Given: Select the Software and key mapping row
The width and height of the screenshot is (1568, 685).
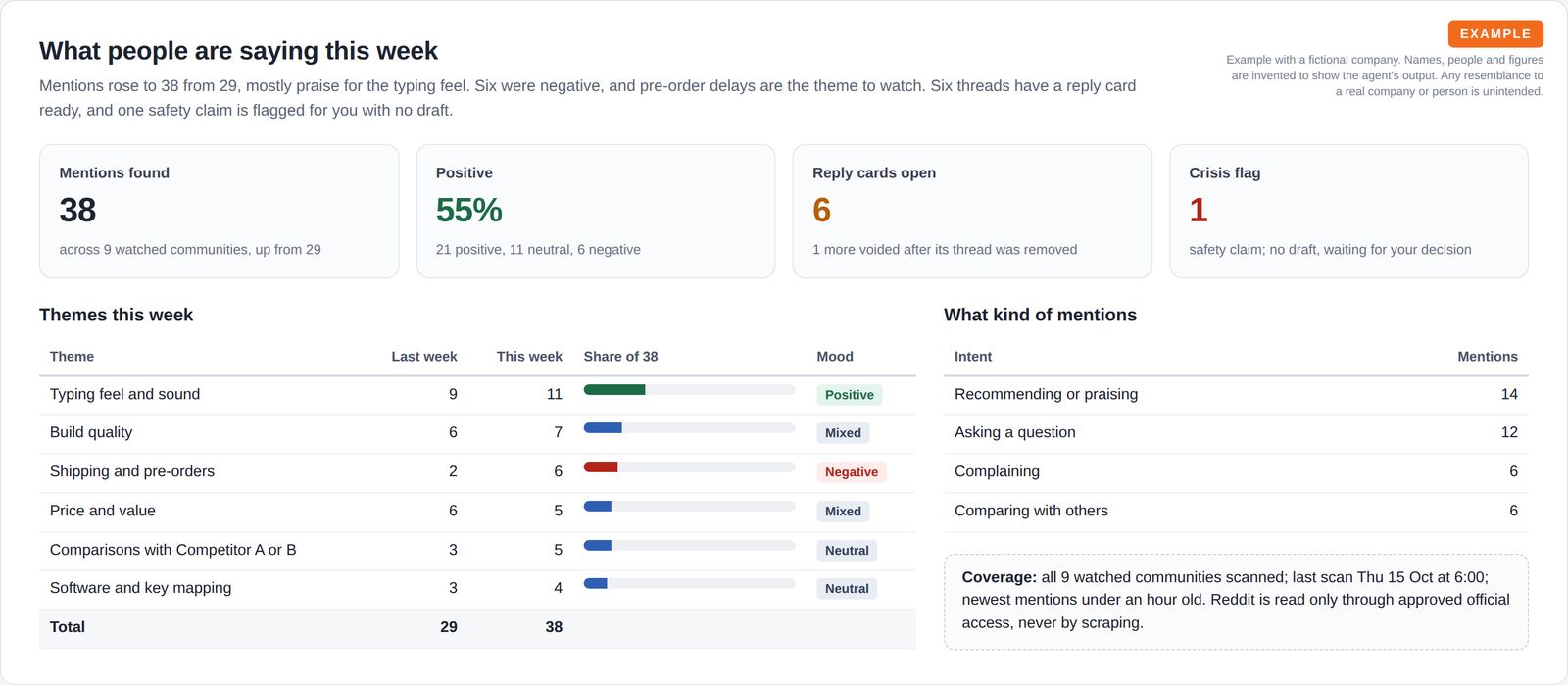Looking at the screenshot, I should [x=477, y=589].
